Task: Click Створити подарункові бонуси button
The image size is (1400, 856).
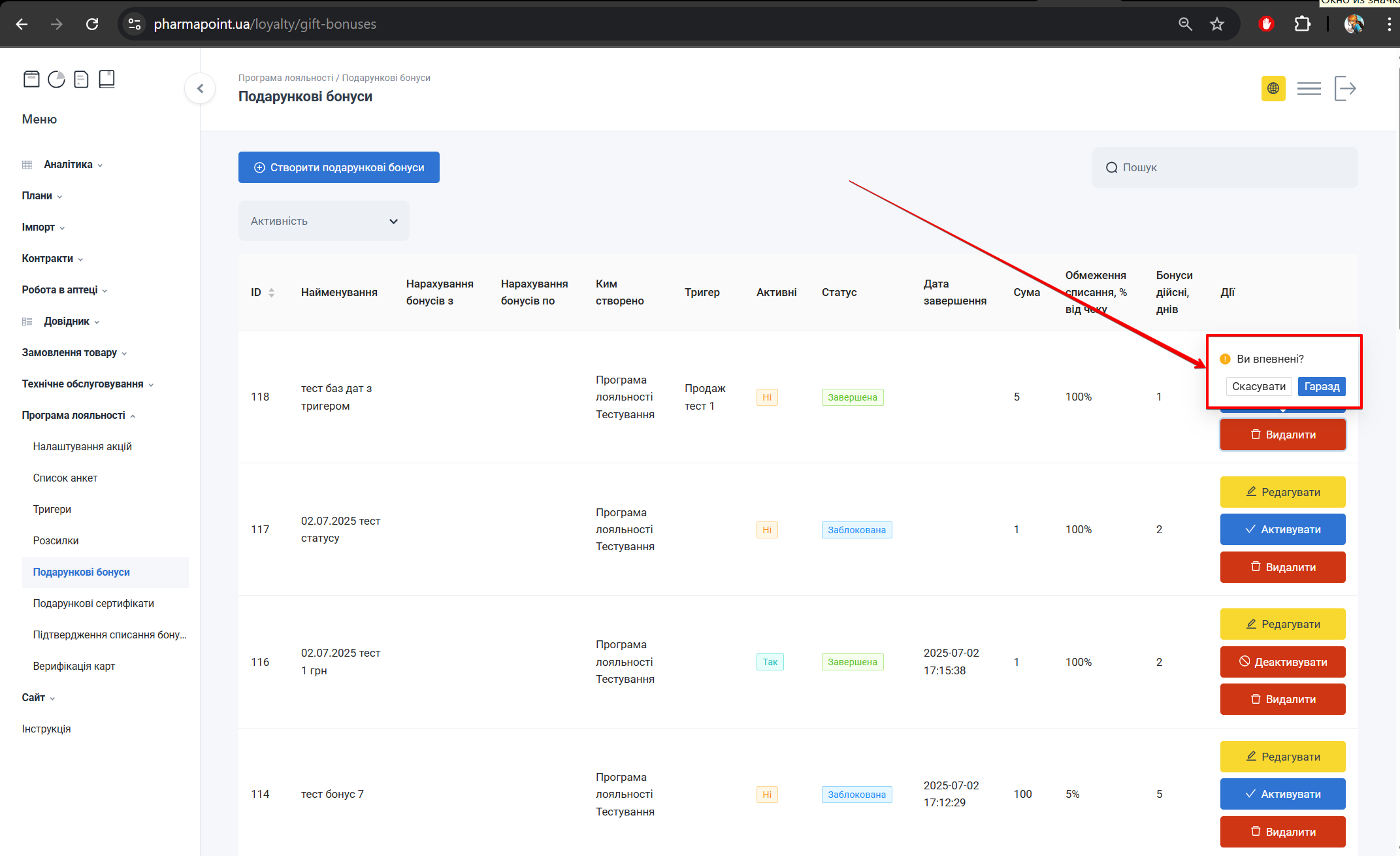Action: tap(338, 167)
